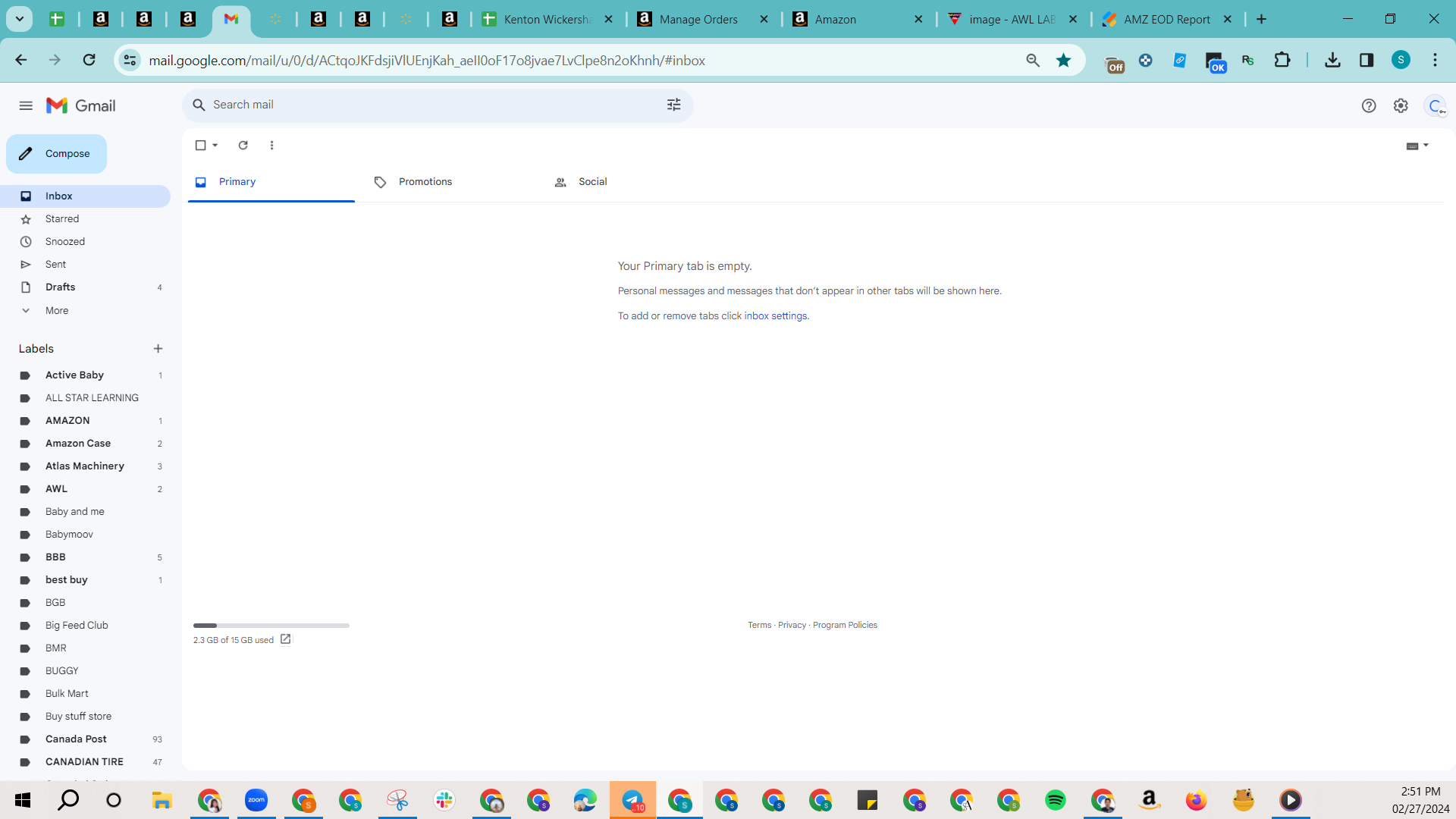The width and height of the screenshot is (1456, 819).
Task: Switch to AMZ EOD Report browser tab
Action: [1168, 20]
